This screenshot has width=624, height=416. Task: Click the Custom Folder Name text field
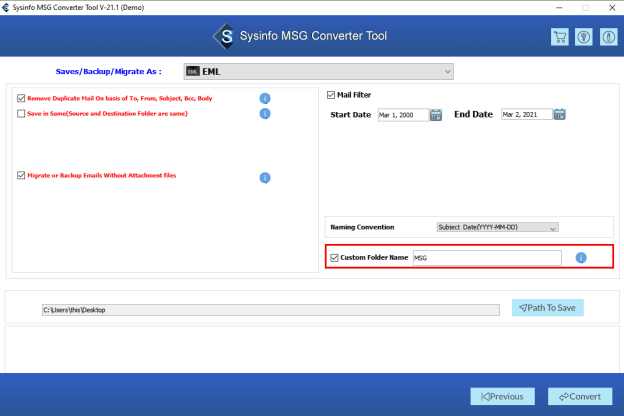click(x=487, y=258)
